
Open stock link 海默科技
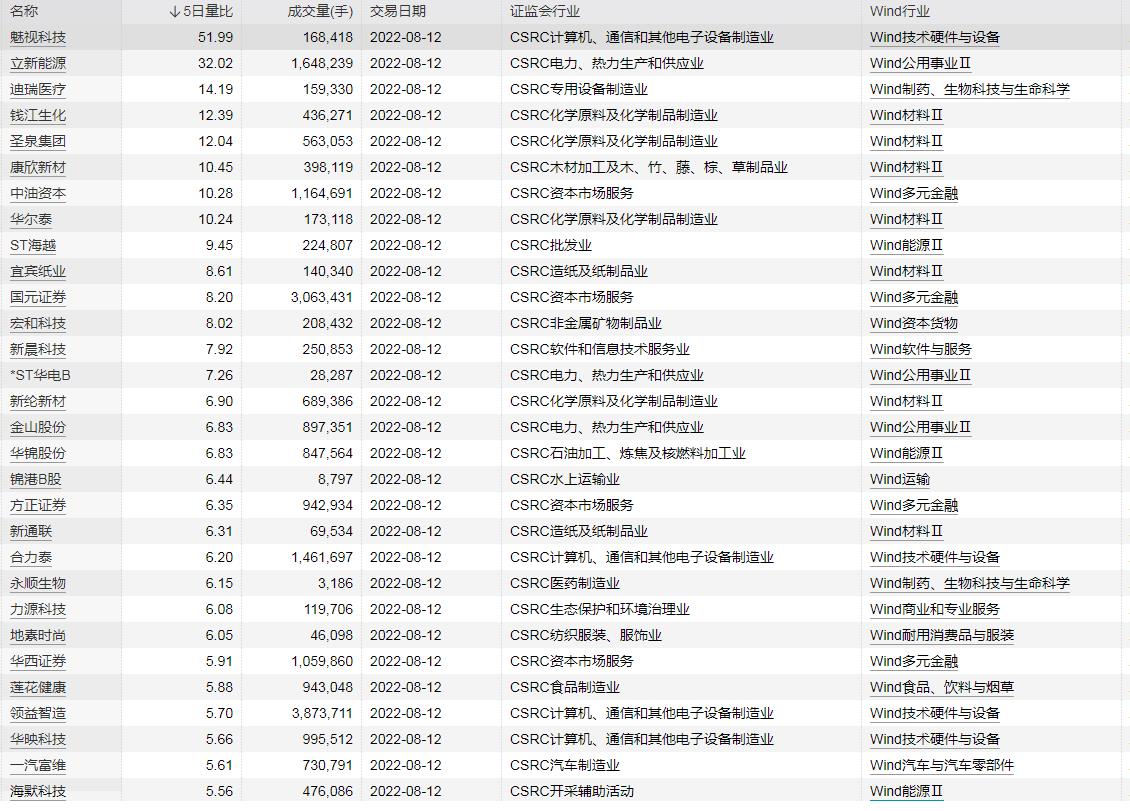click(38, 791)
